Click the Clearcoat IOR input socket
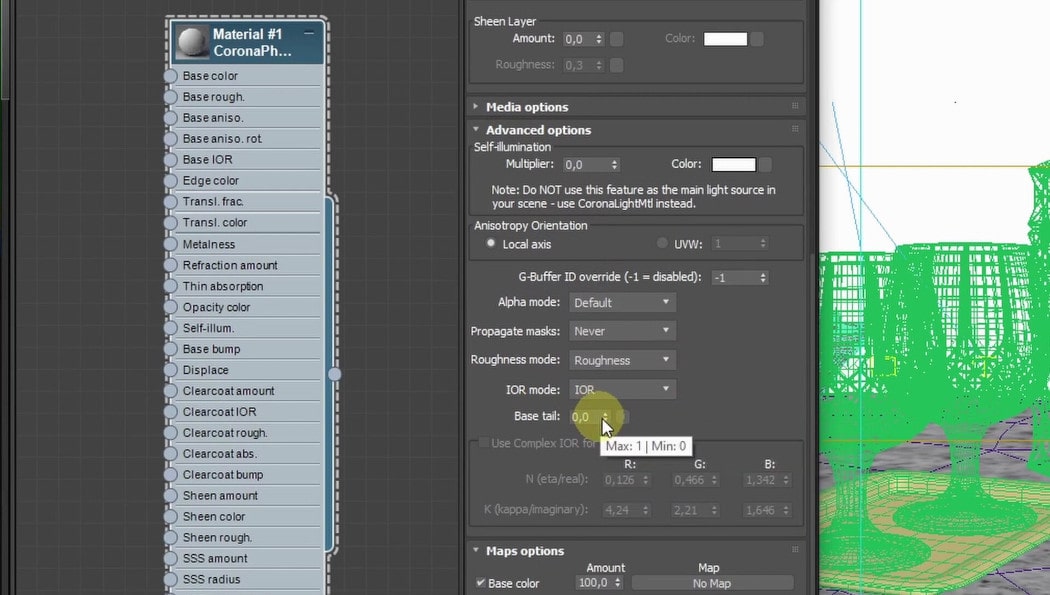 (170, 412)
